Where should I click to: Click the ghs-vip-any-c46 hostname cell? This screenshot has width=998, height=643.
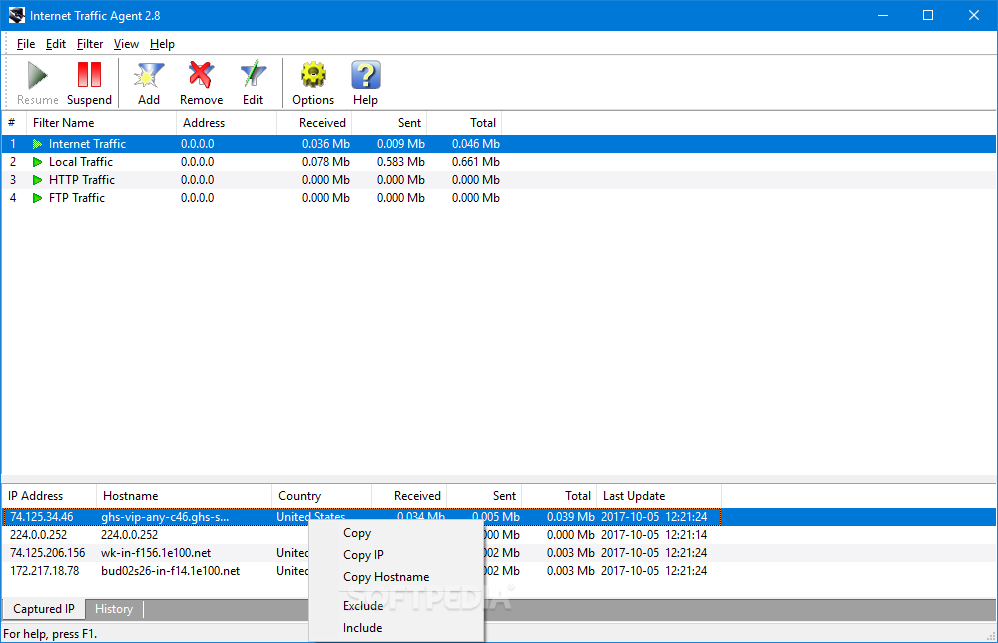(165, 517)
